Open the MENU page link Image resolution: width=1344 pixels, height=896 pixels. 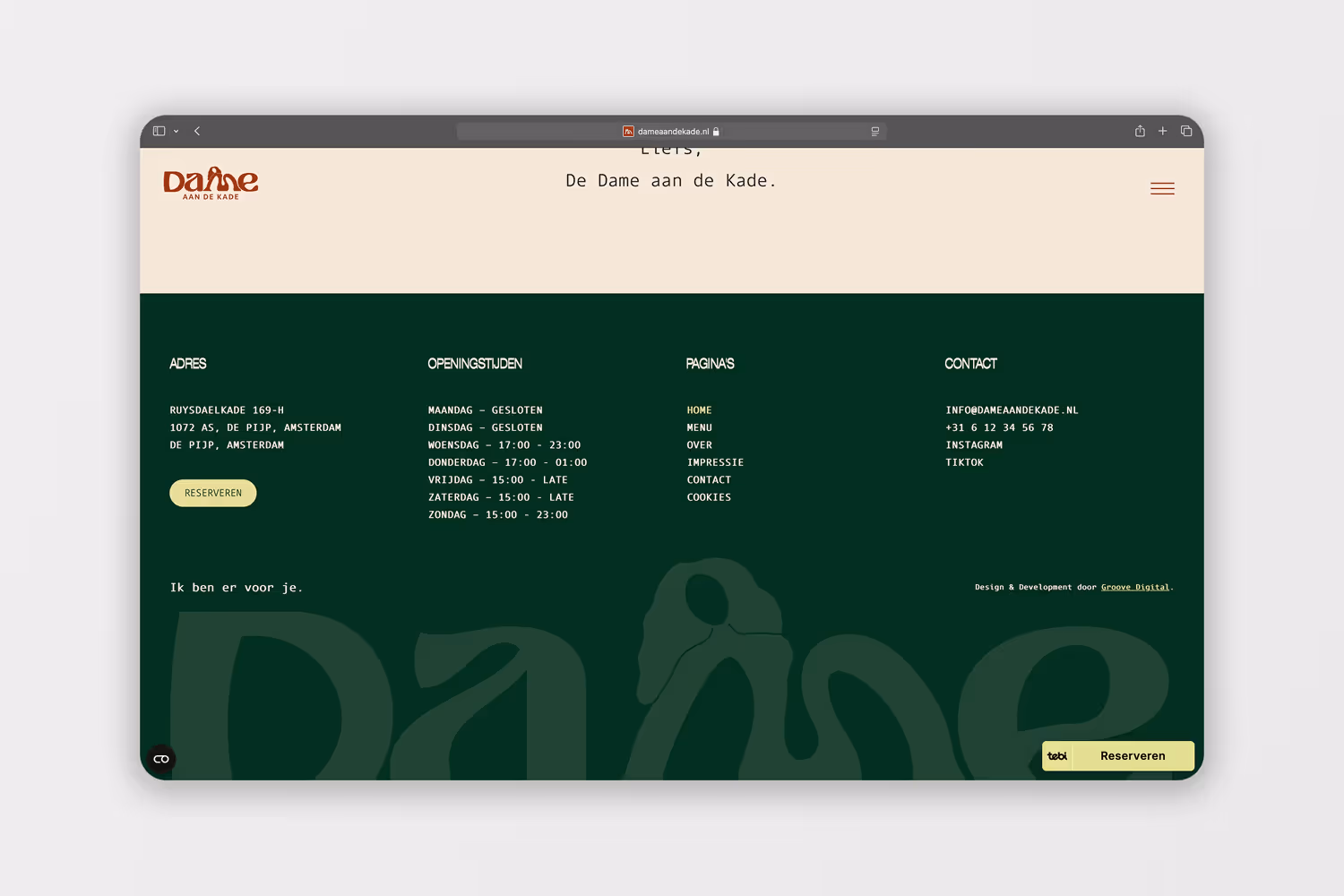[699, 427]
